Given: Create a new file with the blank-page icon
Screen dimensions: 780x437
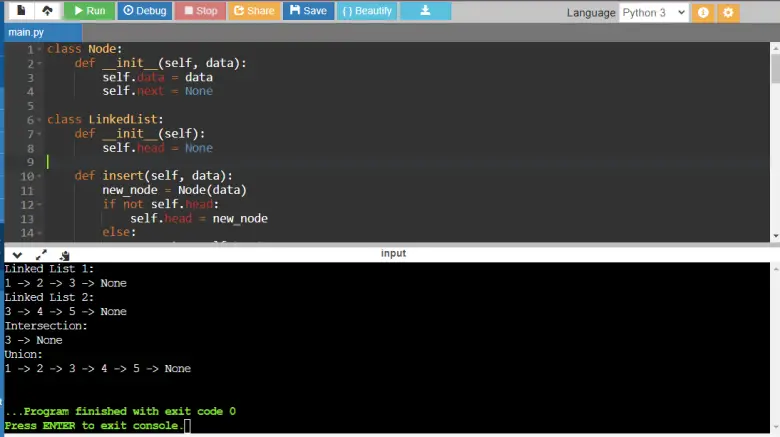Looking at the screenshot, I should pos(19,11).
